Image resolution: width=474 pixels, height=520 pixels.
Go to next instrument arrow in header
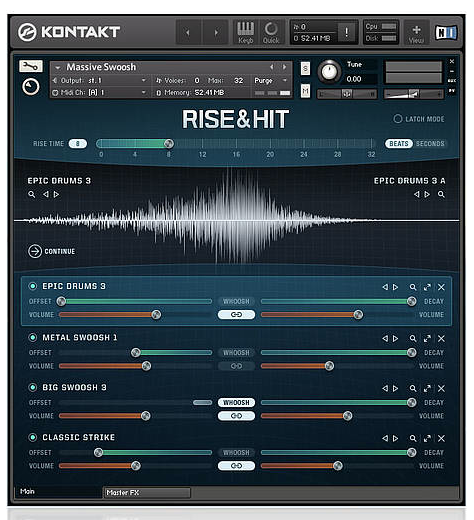click(284, 67)
